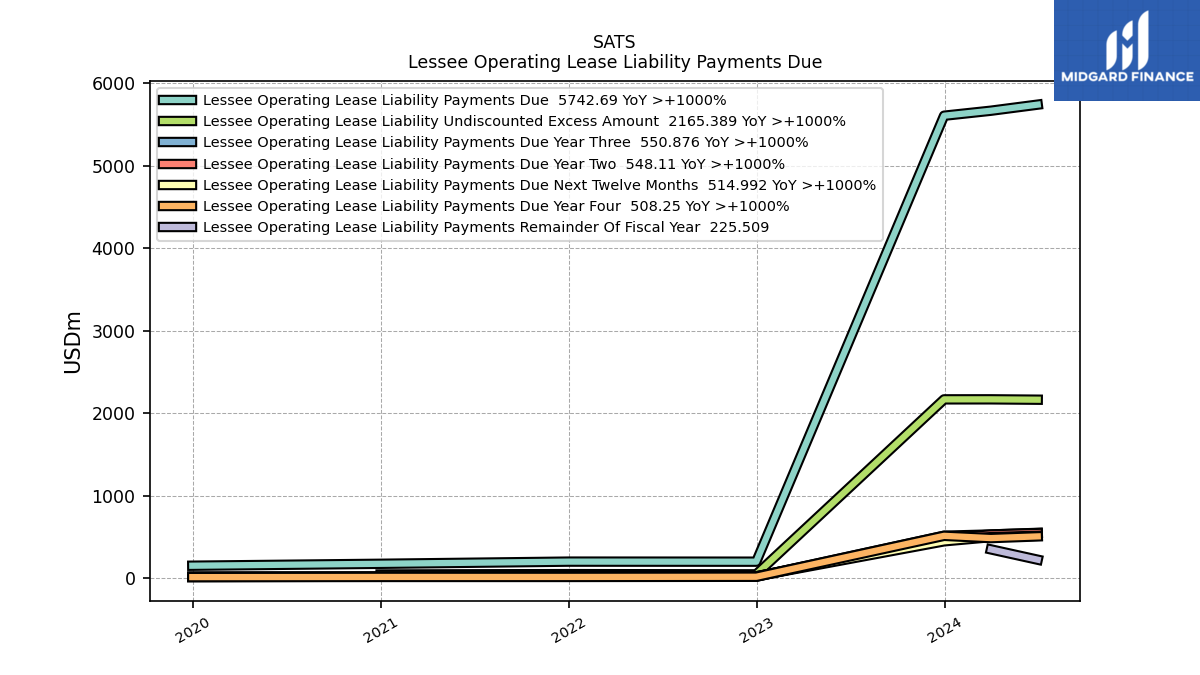The height and width of the screenshot is (675, 1200).
Task: Click the orange legend swatch for Due Year Four
Action: click(x=178, y=206)
